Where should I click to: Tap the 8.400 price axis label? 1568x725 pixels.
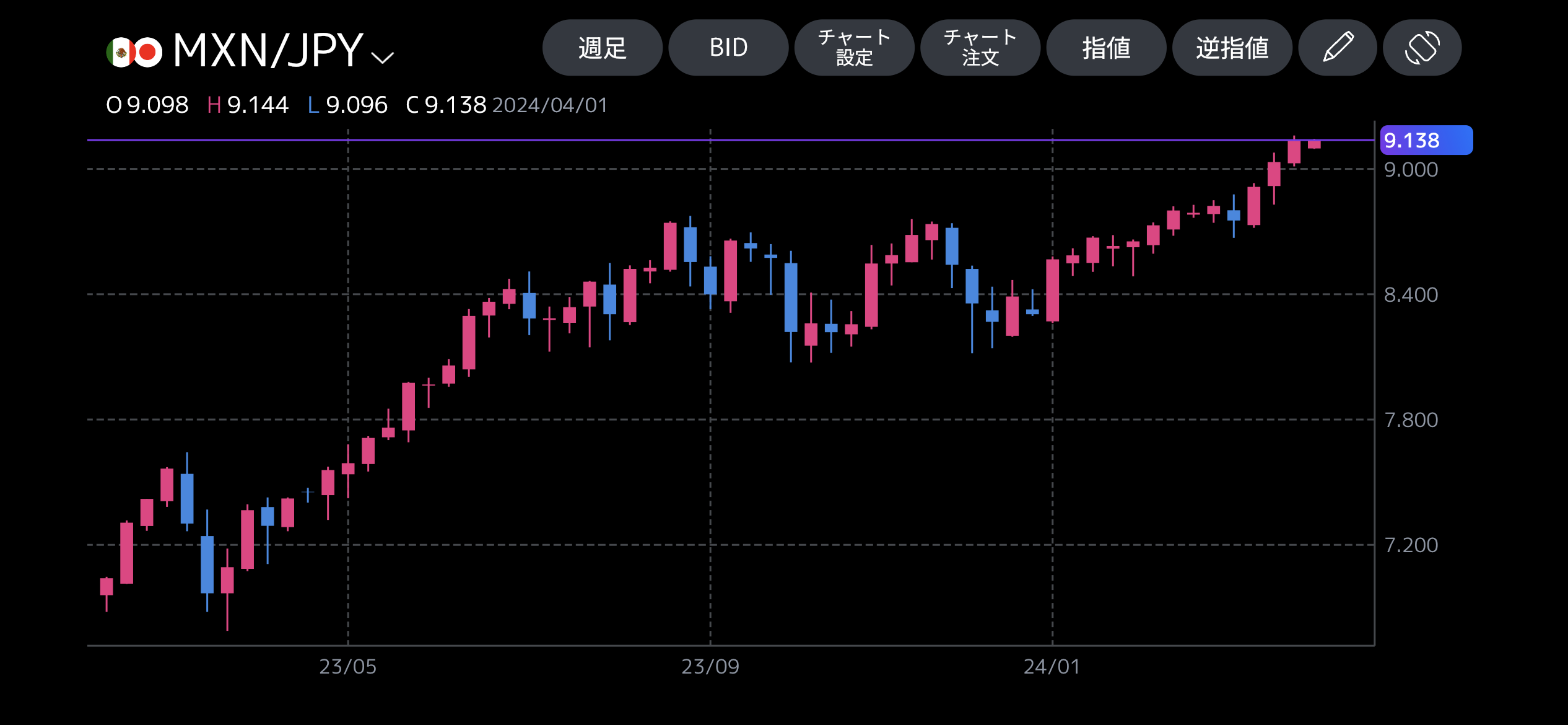click(1411, 294)
